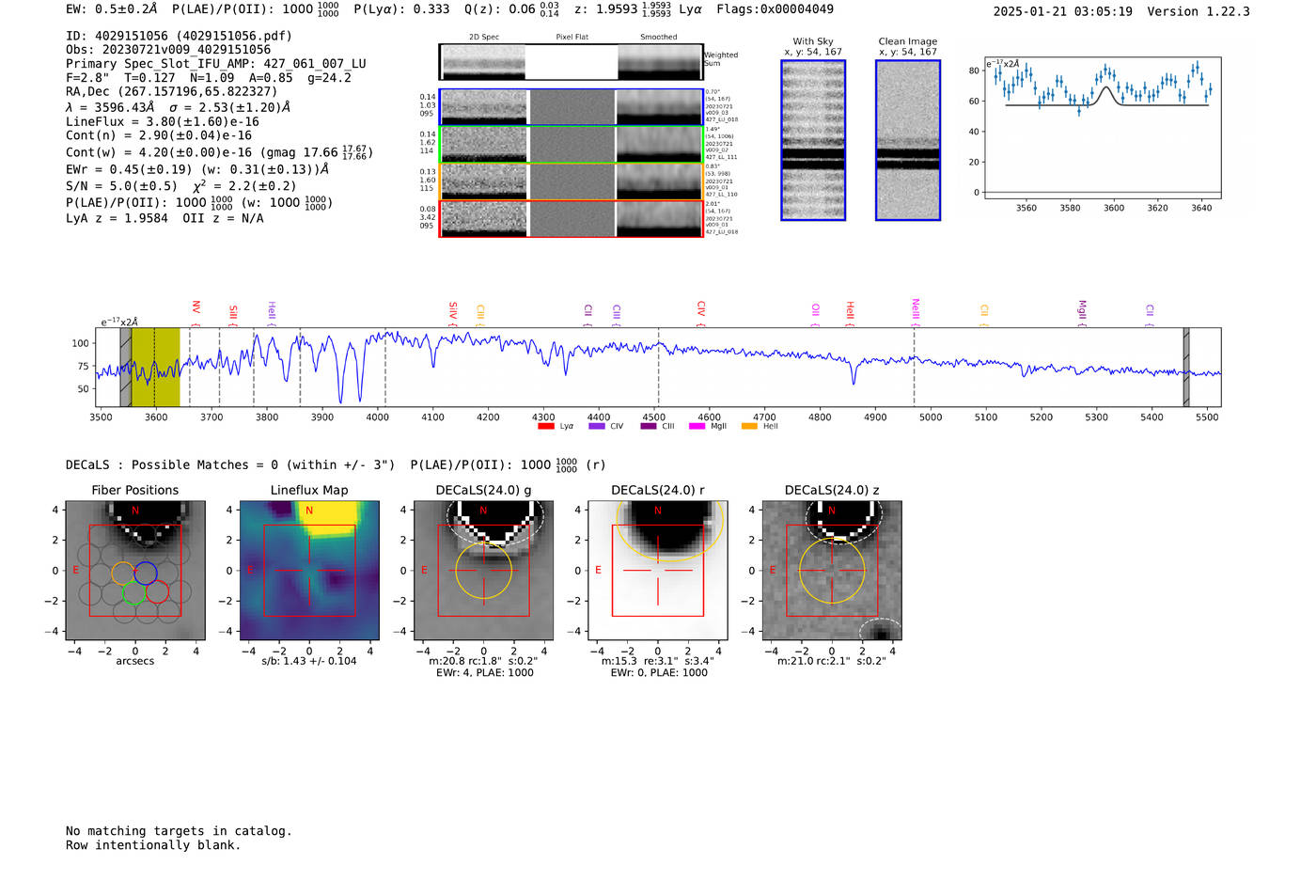
Task: Open the Lineflux Map panel
Action: coord(309,571)
